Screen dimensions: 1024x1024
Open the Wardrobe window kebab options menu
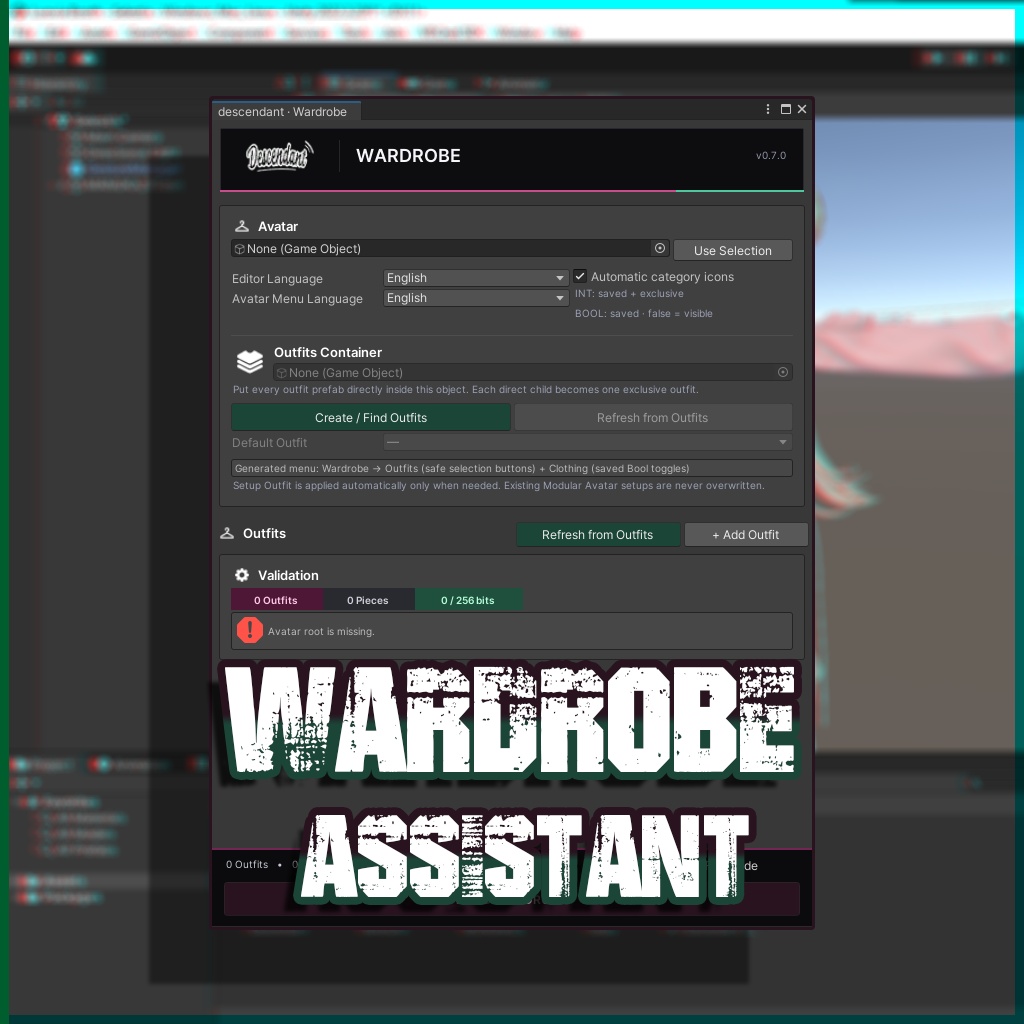point(767,109)
